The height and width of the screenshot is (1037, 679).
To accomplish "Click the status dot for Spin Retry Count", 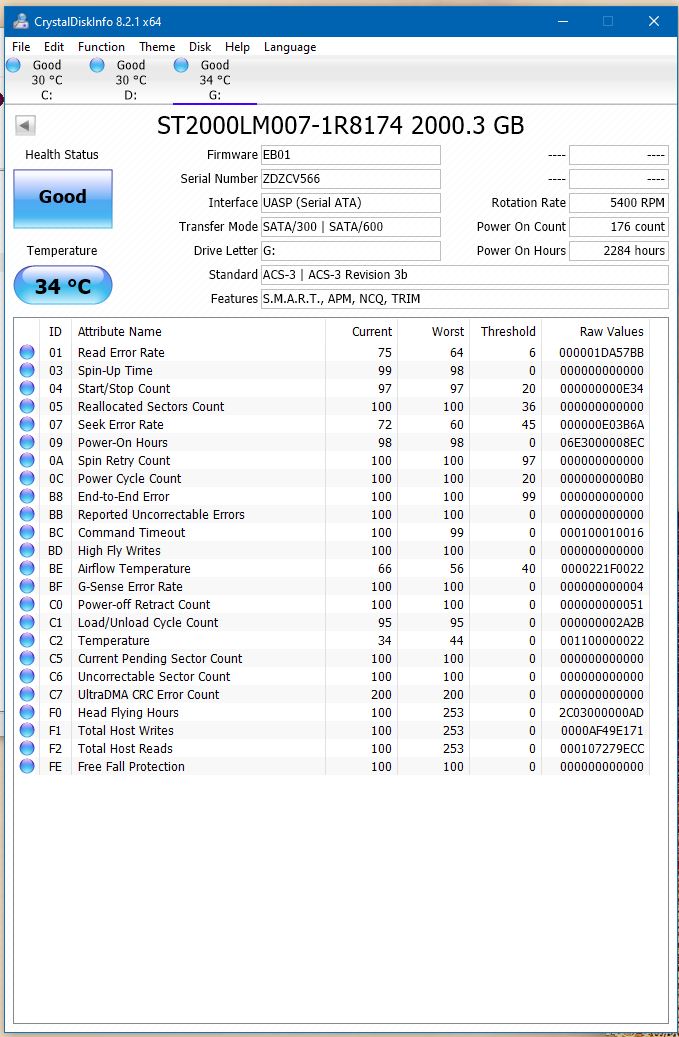I will [x=27, y=460].
